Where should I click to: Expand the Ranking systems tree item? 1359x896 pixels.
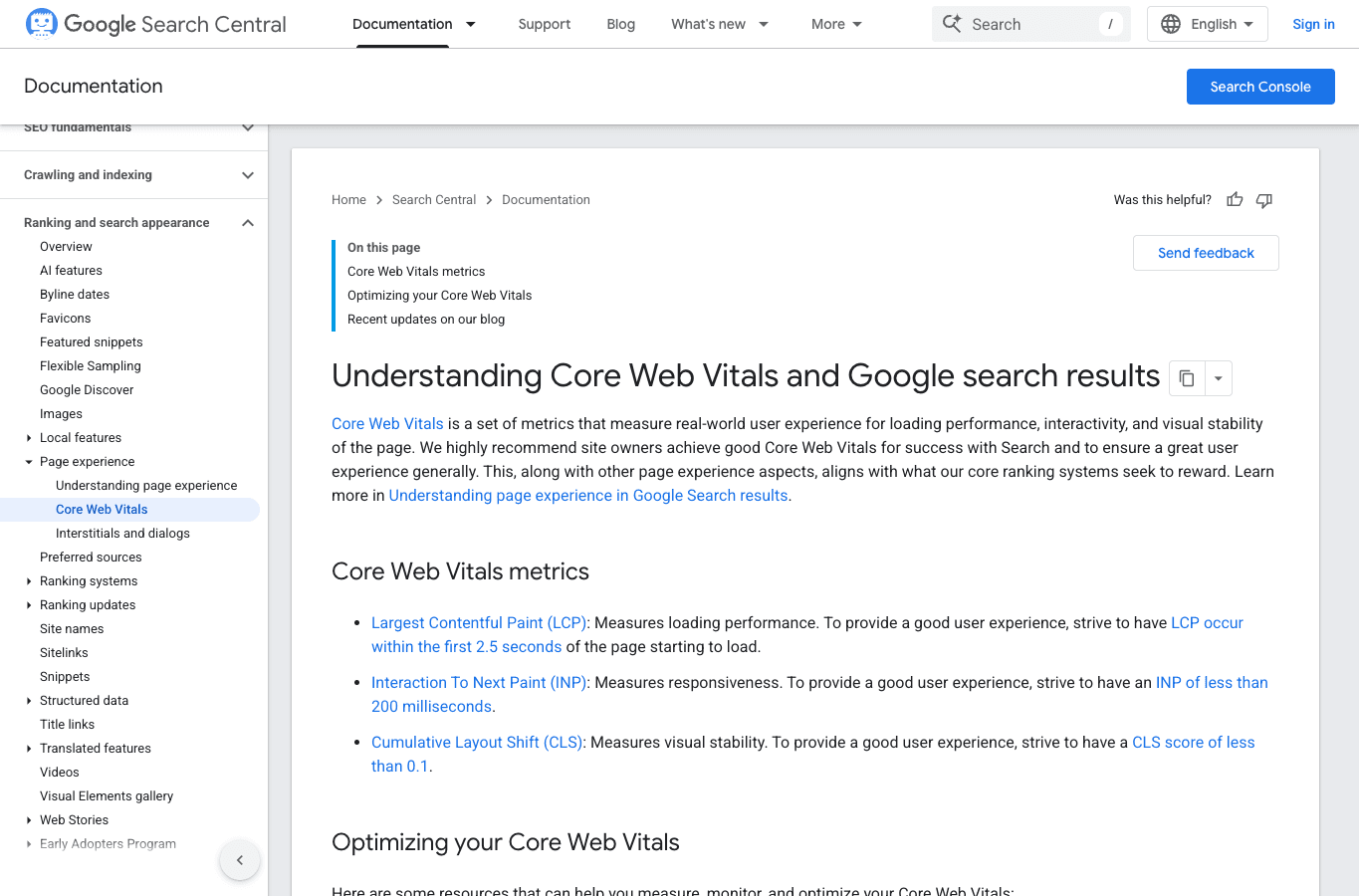[29, 581]
